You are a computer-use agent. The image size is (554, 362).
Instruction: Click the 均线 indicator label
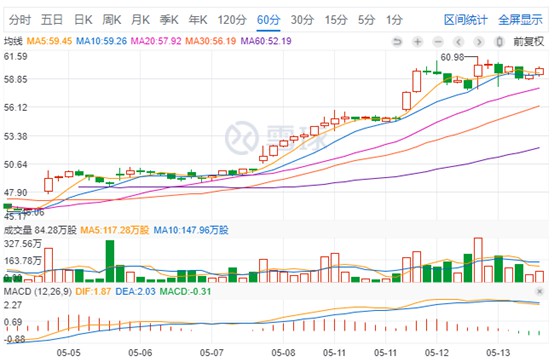coord(13,41)
